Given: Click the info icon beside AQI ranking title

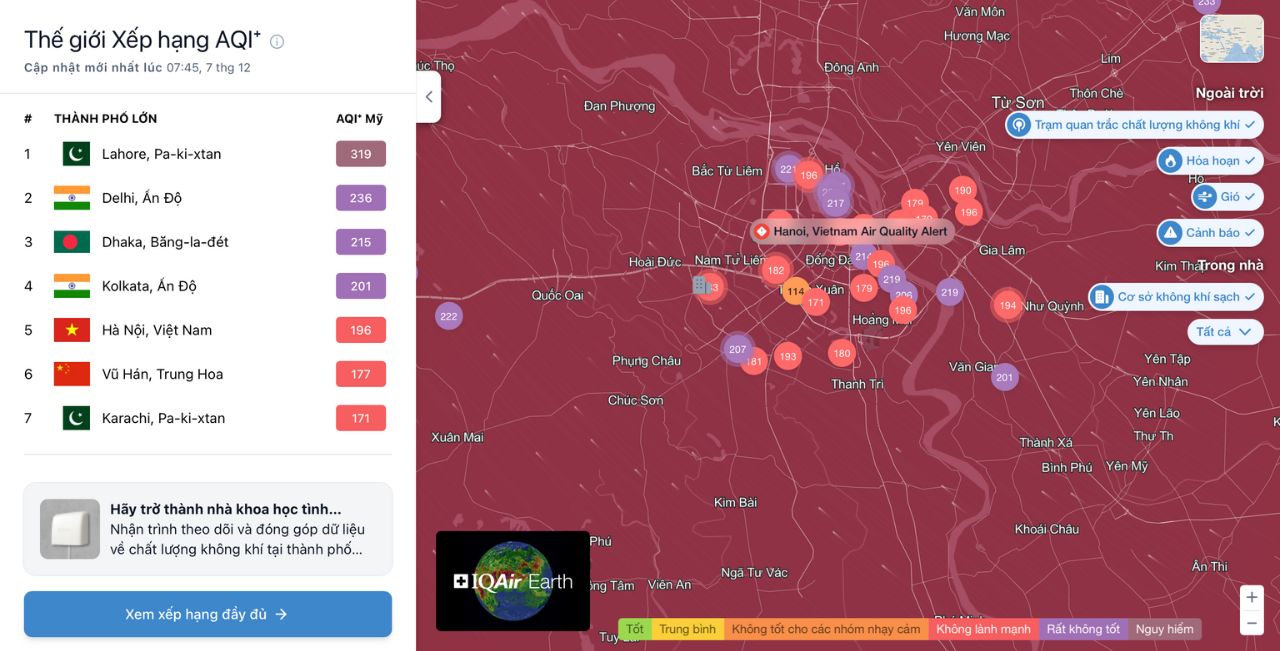Looking at the screenshot, I should (277, 41).
